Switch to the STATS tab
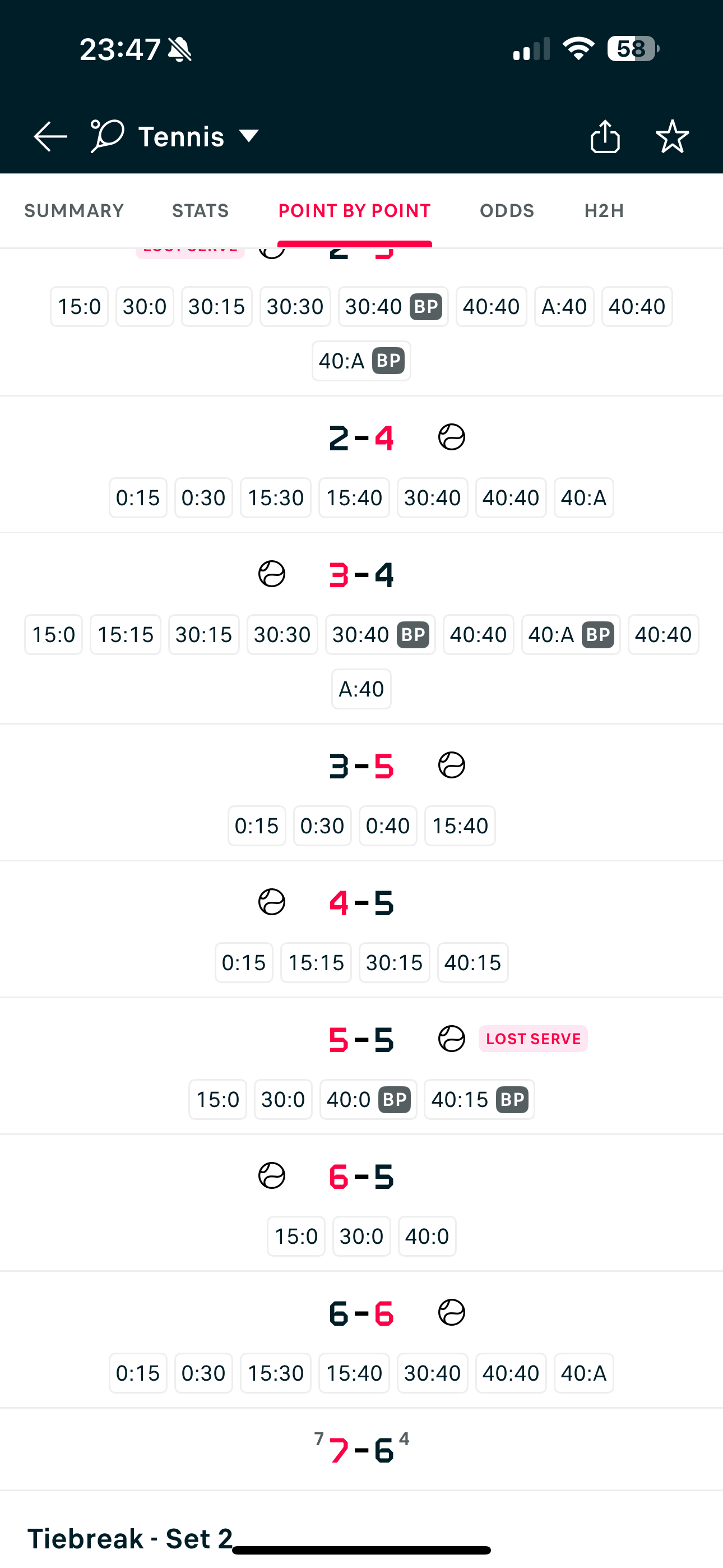The height and width of the screenshot is (1568, 723). click(201, 211)
